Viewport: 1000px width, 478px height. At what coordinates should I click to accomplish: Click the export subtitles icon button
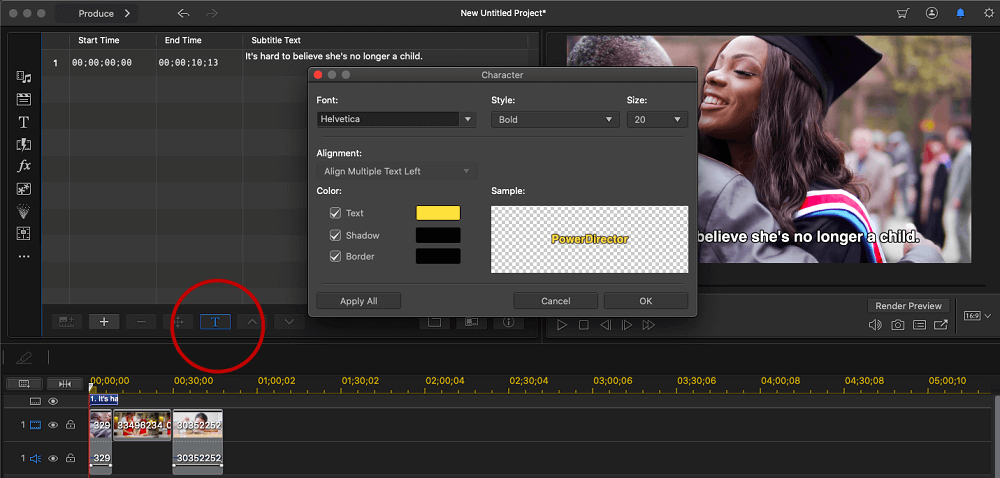(471, 322)
